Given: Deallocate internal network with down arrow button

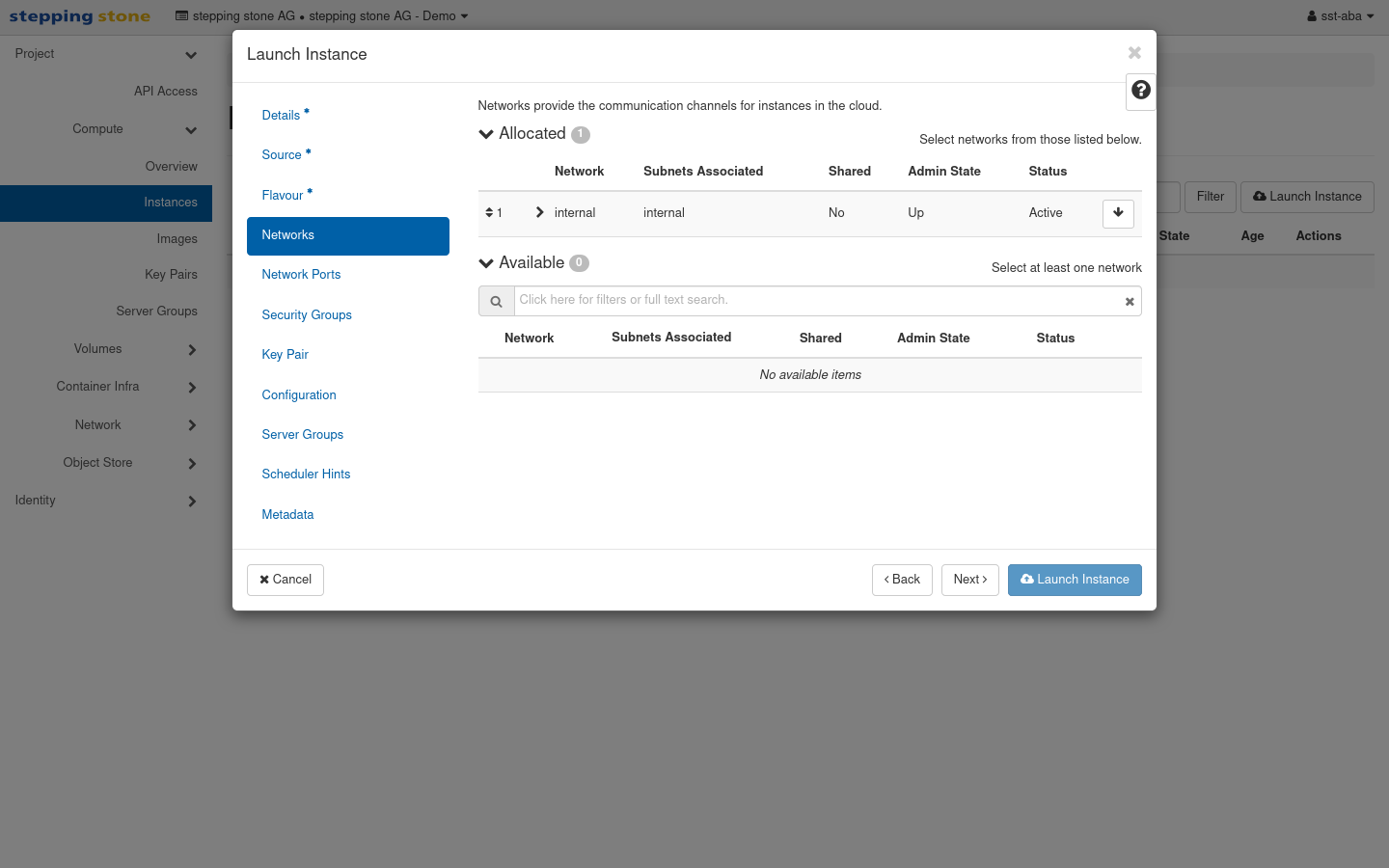Looking at the screenshot, I should click(x=1118, y=213).
